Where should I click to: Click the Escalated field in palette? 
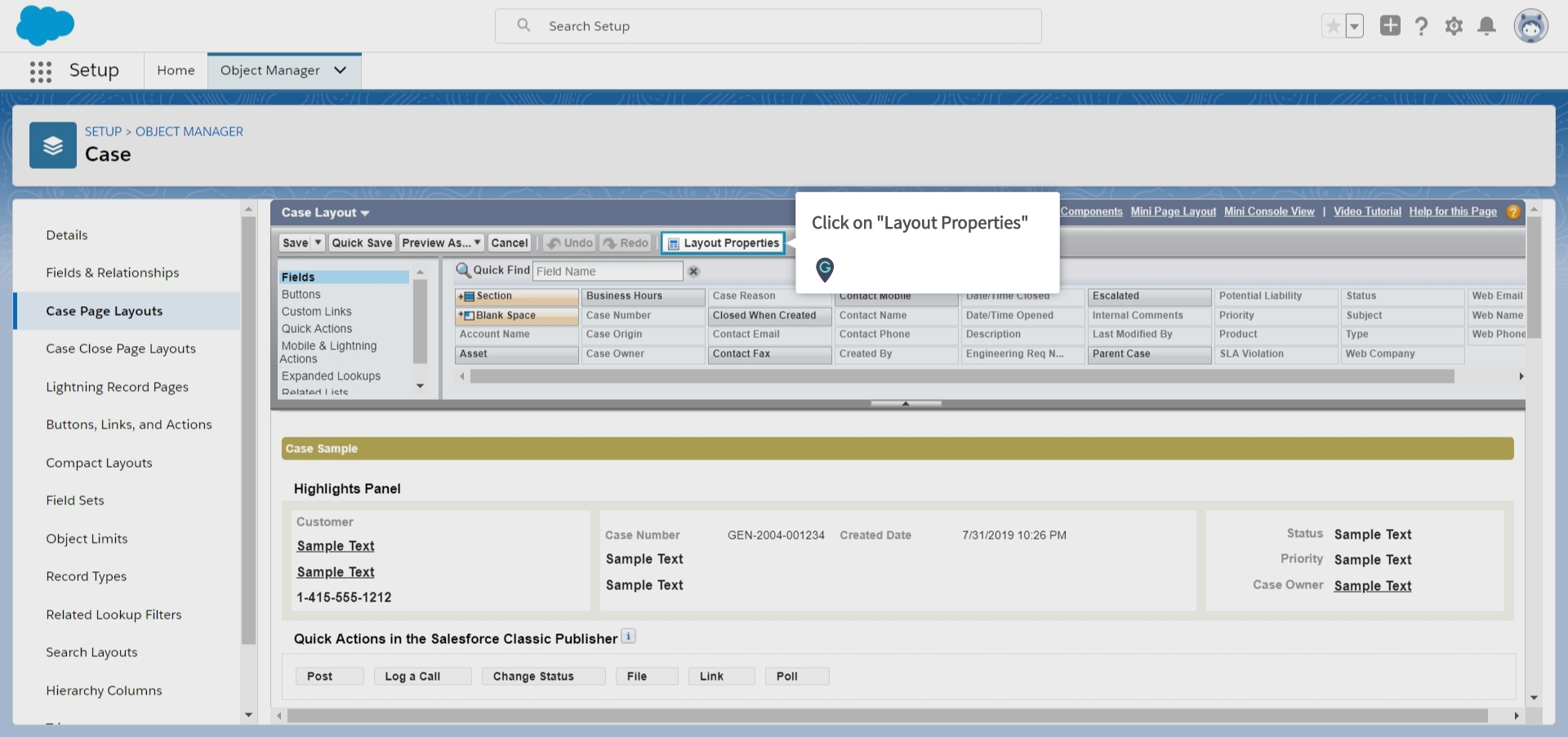point(1149,296)
